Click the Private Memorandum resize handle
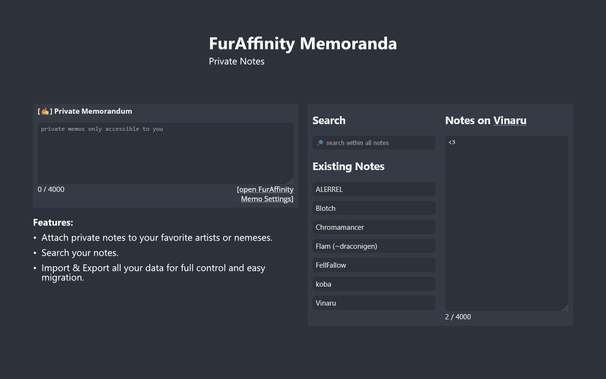The height and width of the screenshot is (379, 606). [290, 181]
